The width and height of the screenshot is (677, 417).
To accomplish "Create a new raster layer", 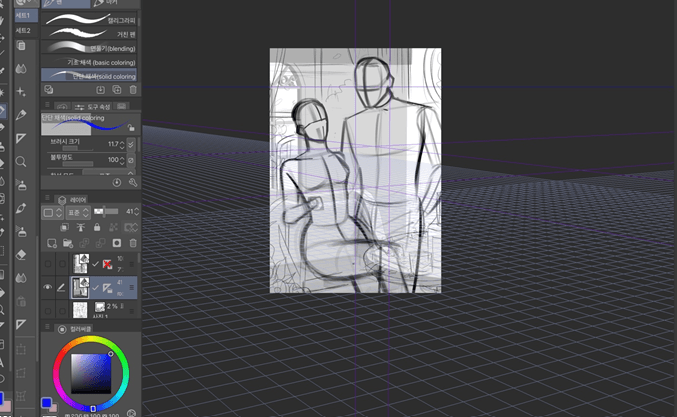I will click(x=52, y=243).
